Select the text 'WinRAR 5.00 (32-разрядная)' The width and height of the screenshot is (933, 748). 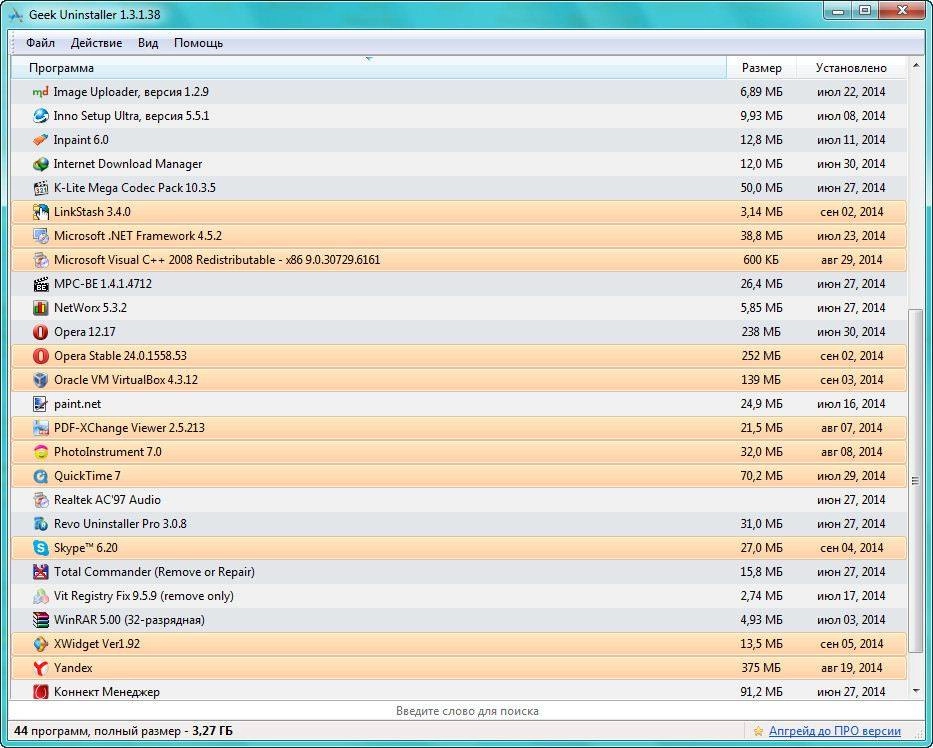[x=129, y=620]
